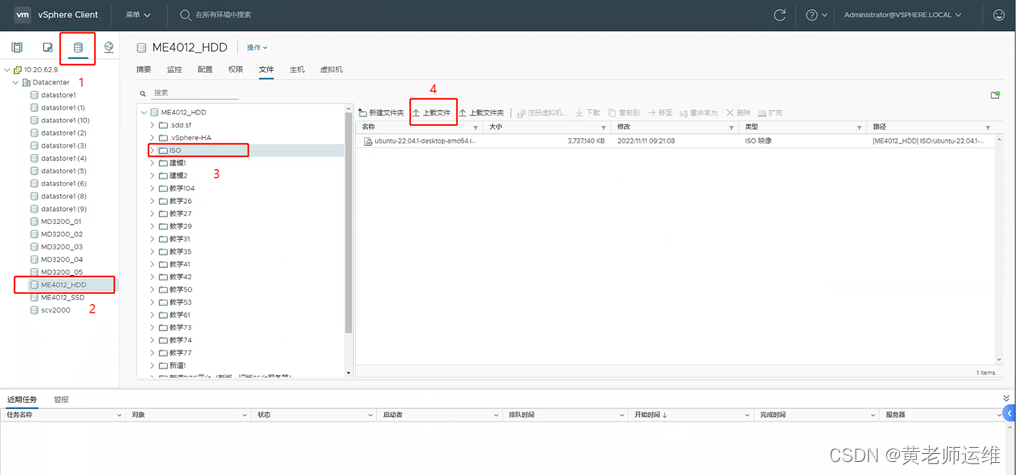Click the 新建文件夹 new folder button
The width and height of the screenshot is (1016, 475).
pyautogui.click(x=381, y=113)
